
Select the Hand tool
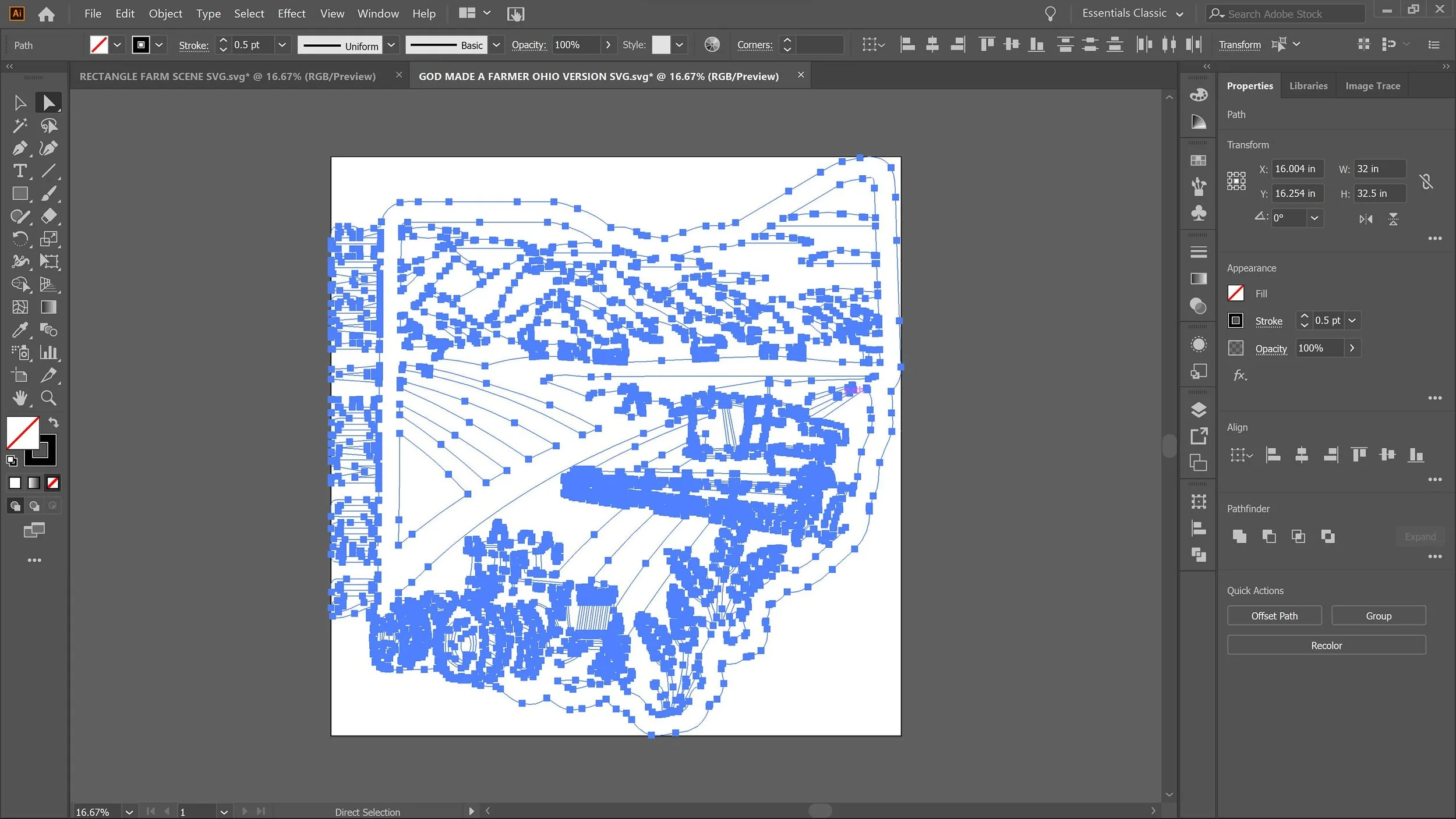[19, 398]
